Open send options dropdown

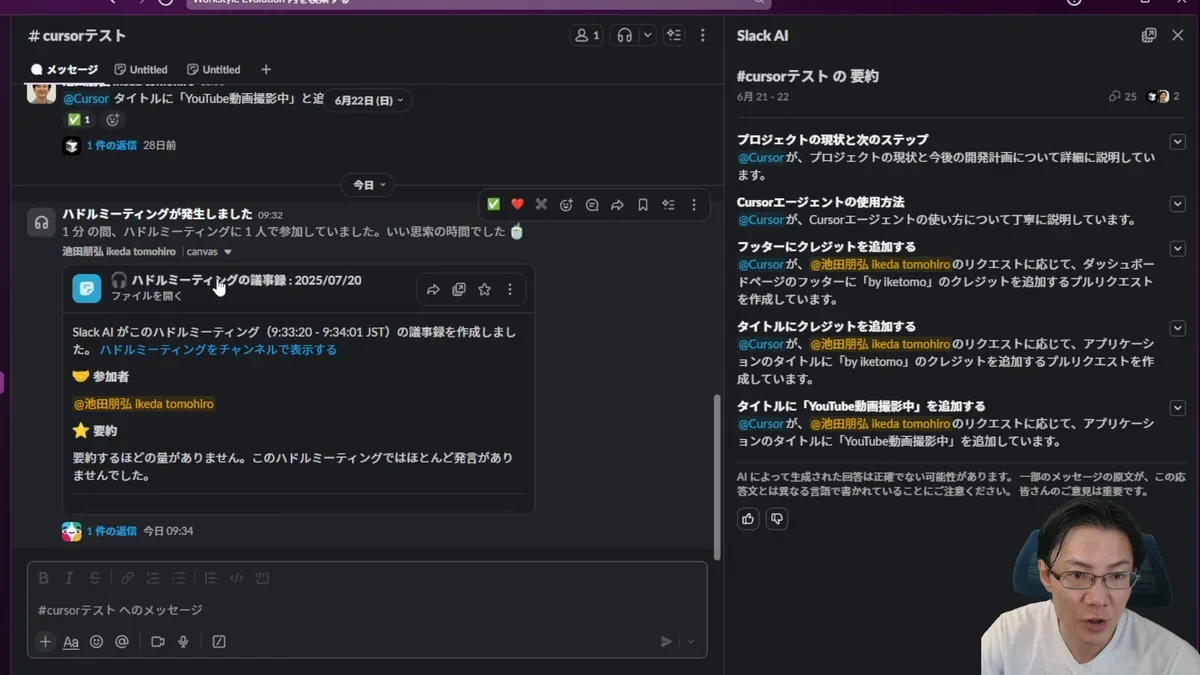[691, 642]
